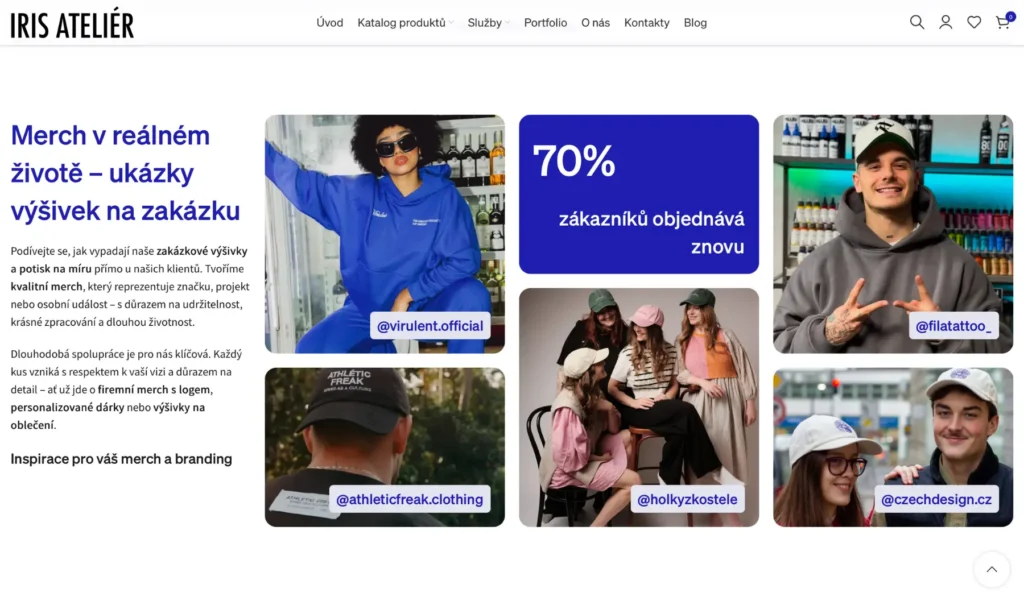View wishlist via heart icon
This screenshot has width=1024, height=597.
(x=974, y=22)
